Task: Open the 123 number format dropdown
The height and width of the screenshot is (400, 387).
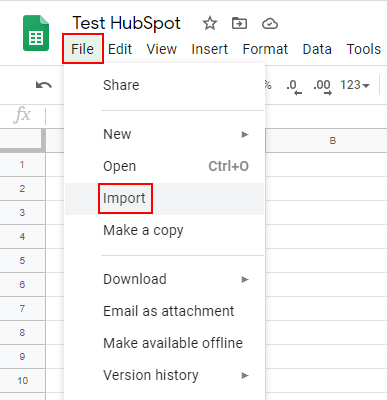Action: point(355,85)
